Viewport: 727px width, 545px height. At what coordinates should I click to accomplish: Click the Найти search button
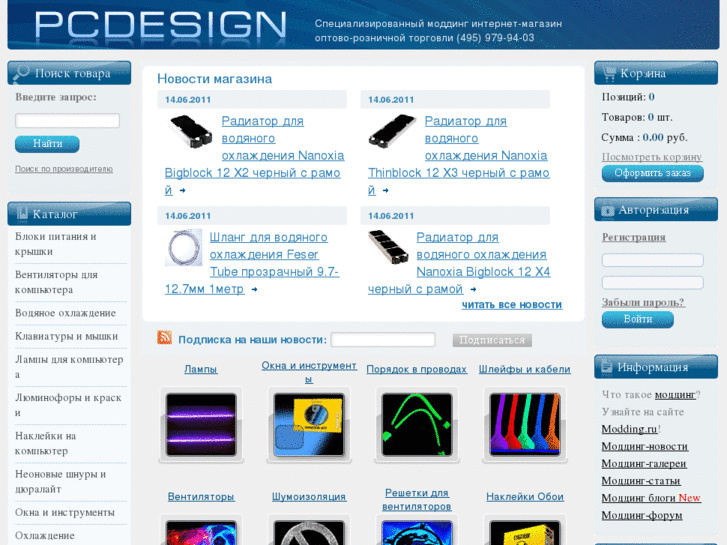tap(47, 144)
